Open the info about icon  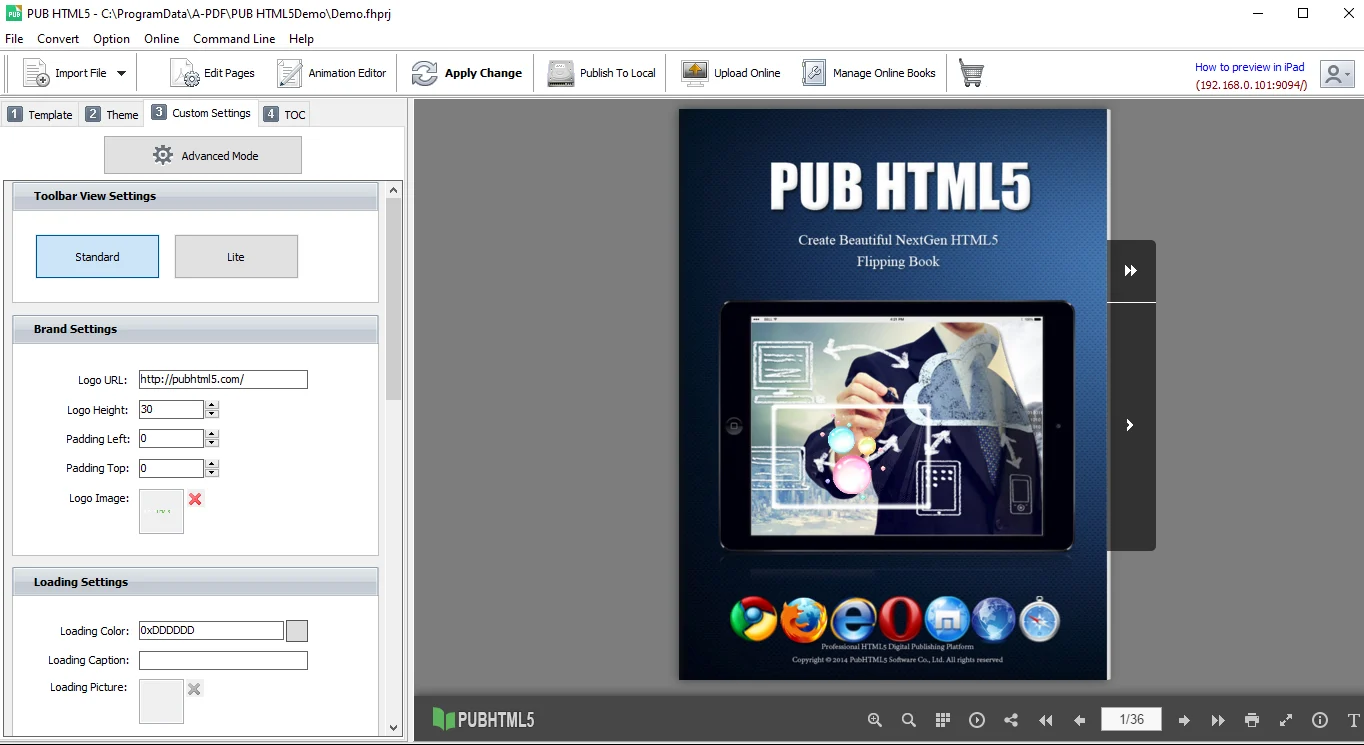point(1320,720)
